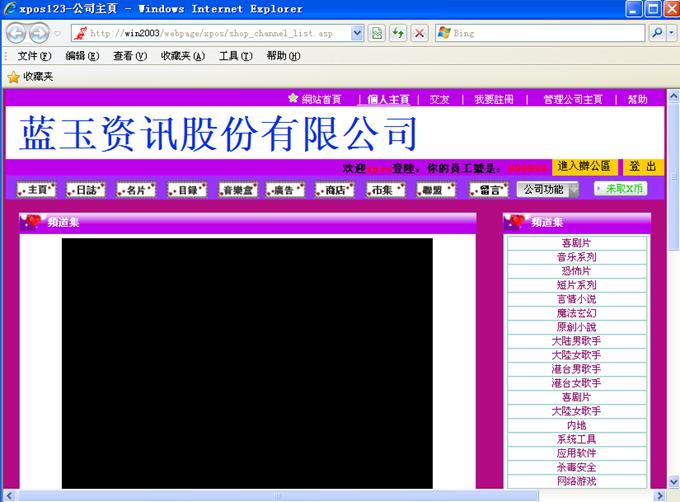
Task: Expand the search provider dropdown arrow
Action: [x=672, y=33]
